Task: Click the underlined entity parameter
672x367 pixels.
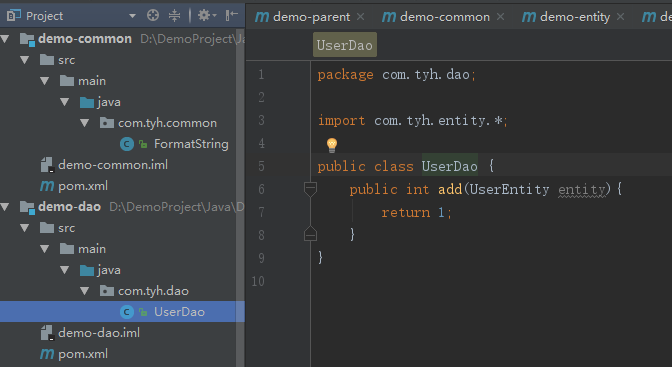Action: coord(582,190)
